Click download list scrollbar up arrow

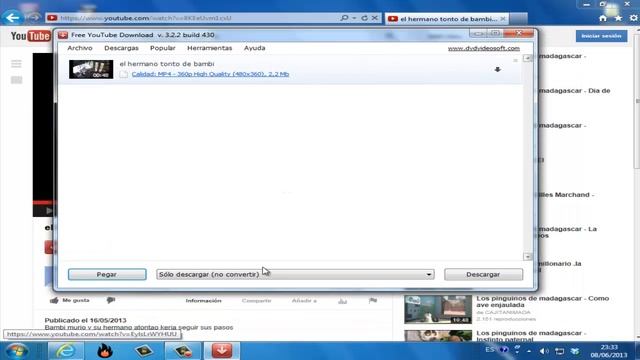click(x=527, y=58)
